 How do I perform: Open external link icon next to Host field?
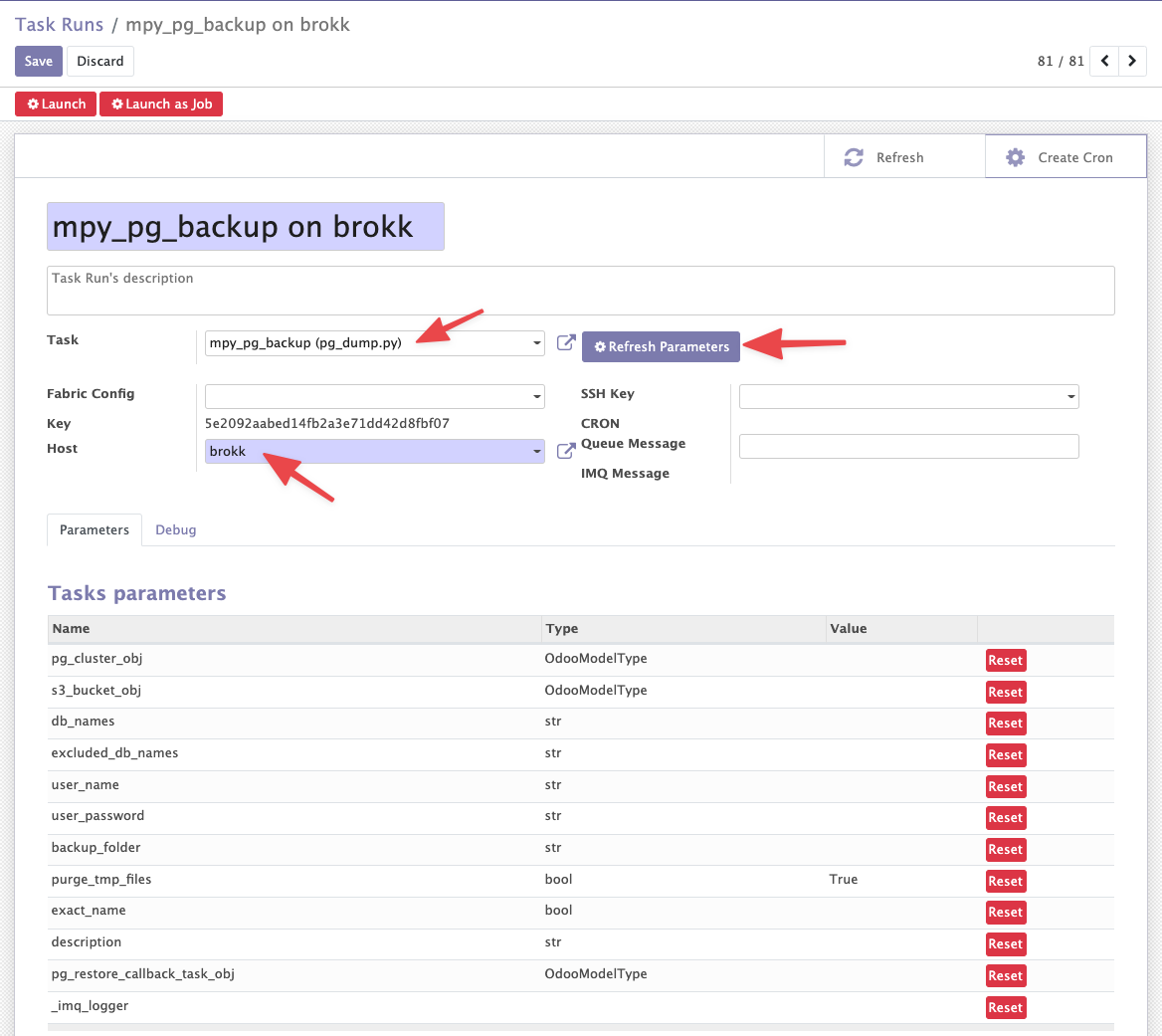point(565,451)
